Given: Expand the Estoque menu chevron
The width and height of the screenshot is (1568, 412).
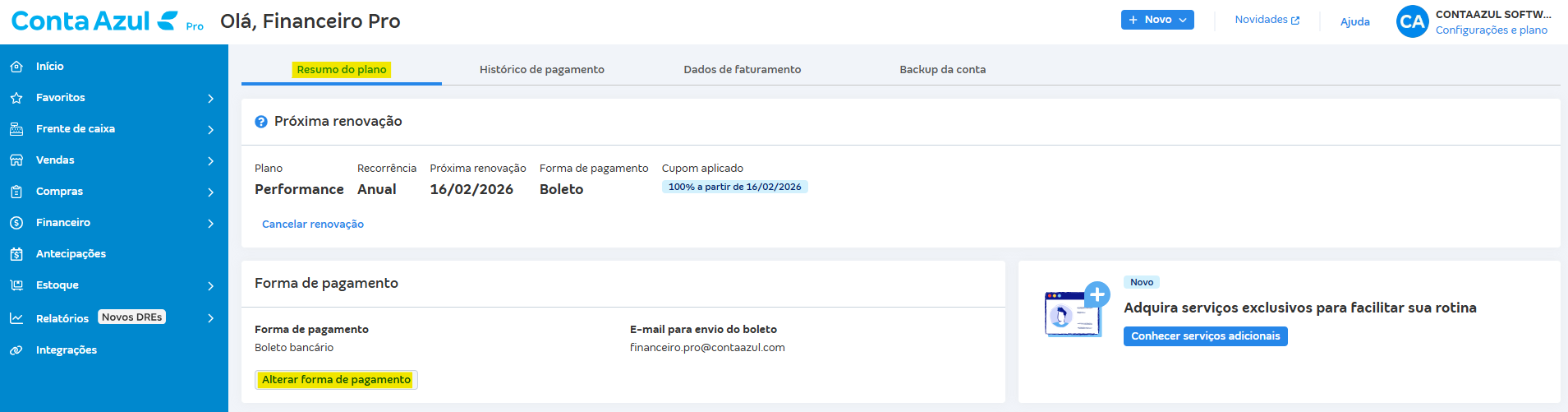Looking at the screenshot, I should coord(211,286).
